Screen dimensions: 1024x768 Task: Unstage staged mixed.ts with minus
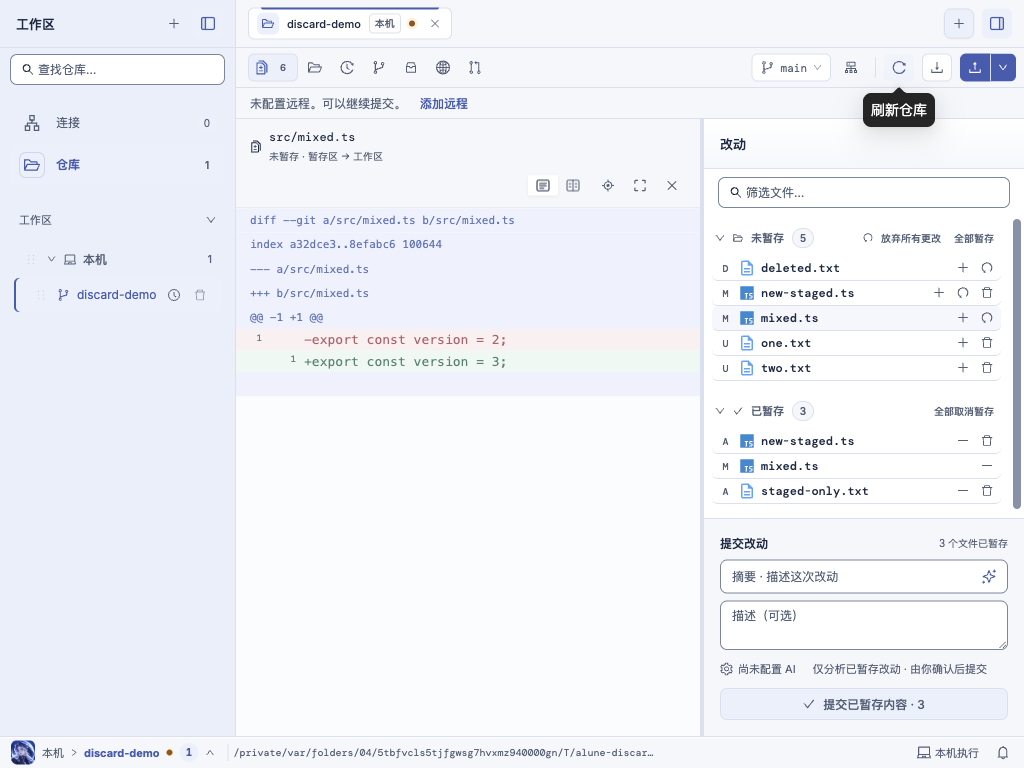point(987,466)
